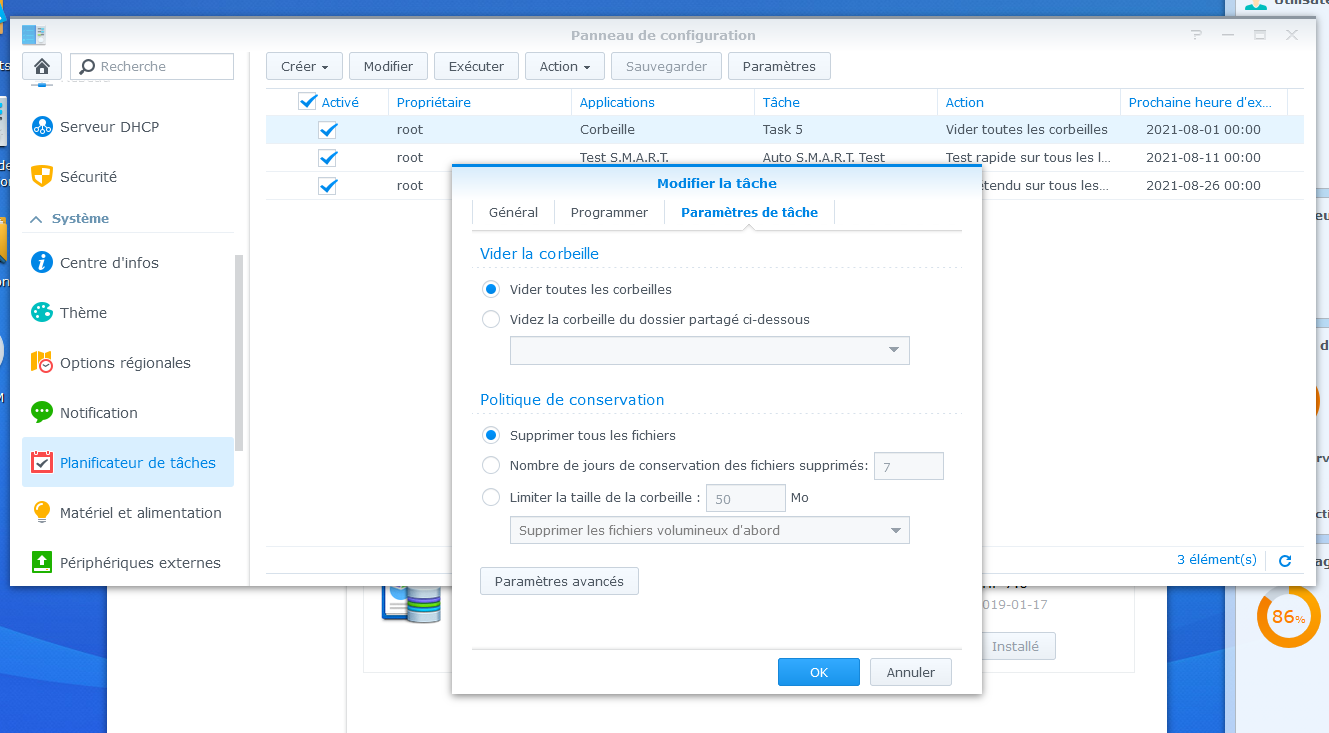The image size is (1329, 733).
Task: Expand the Action dropdown in toolbar
Action: click(x=564, y=67)
